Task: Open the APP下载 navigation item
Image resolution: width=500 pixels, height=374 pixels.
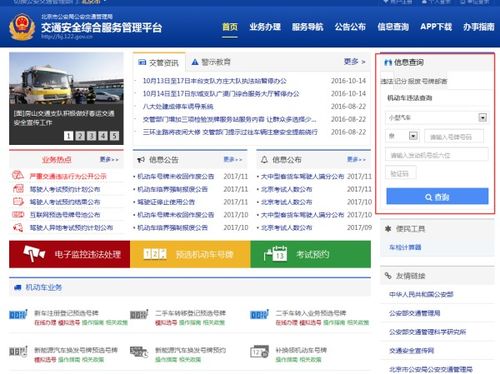Action: 436,27
